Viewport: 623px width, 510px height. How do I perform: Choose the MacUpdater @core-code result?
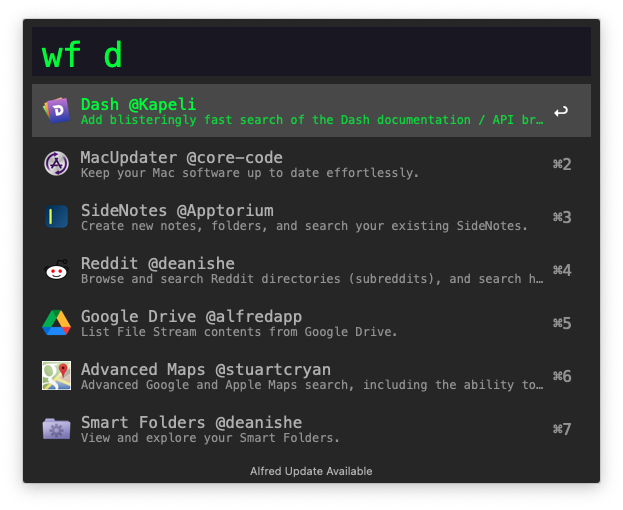[x=181, y=158]
